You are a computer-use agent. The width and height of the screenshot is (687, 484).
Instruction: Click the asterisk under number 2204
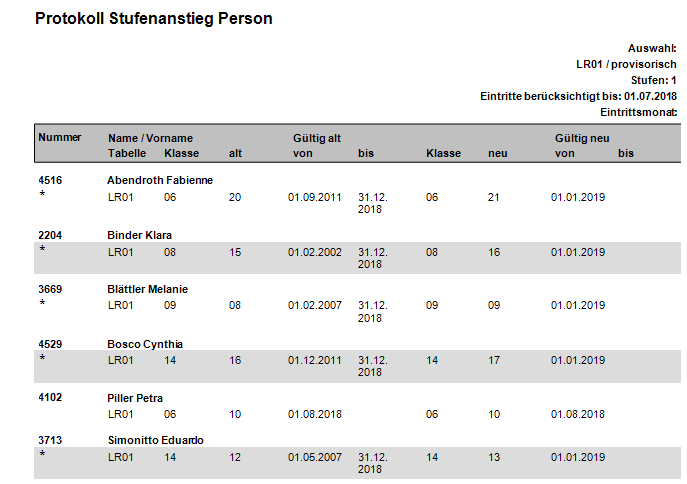click(42, 249)
